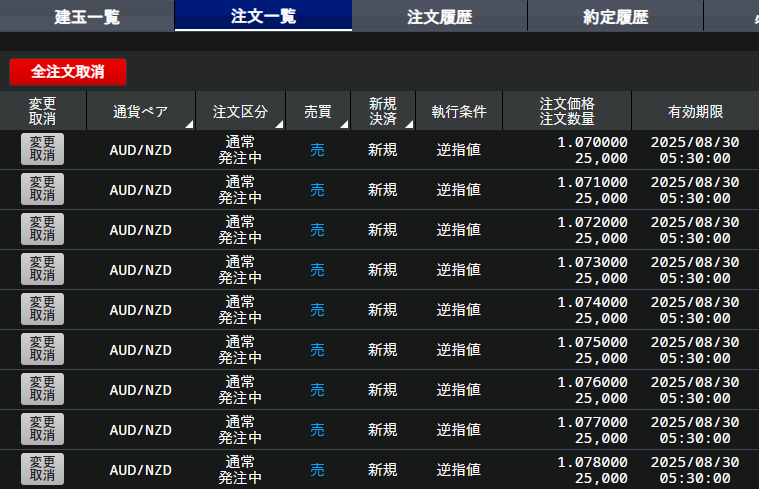Click 変更取消 for the 1.074000 order
This screenshot has width=759, height=489.
43,309
